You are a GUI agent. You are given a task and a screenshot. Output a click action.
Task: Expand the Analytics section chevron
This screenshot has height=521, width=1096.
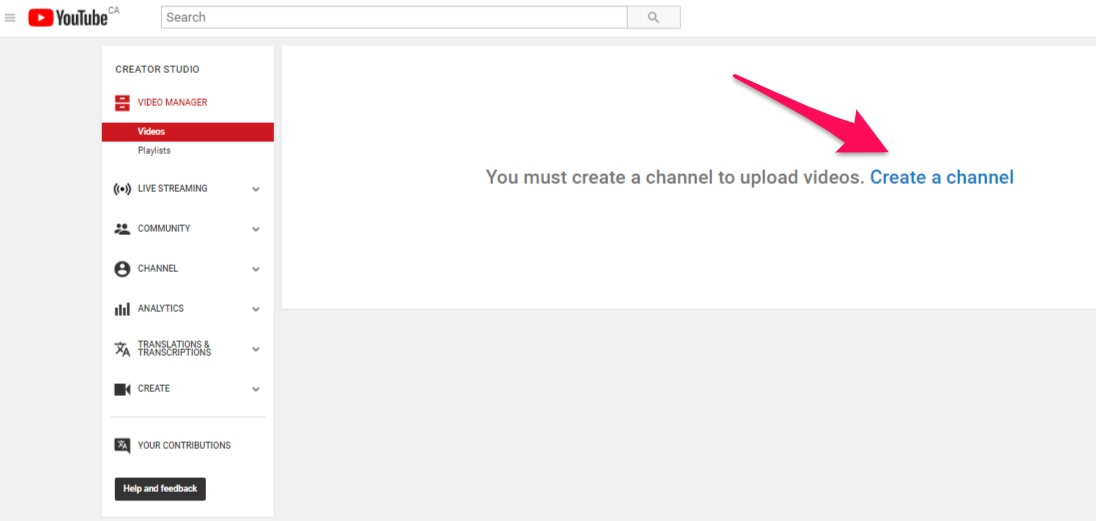point(256,309)
